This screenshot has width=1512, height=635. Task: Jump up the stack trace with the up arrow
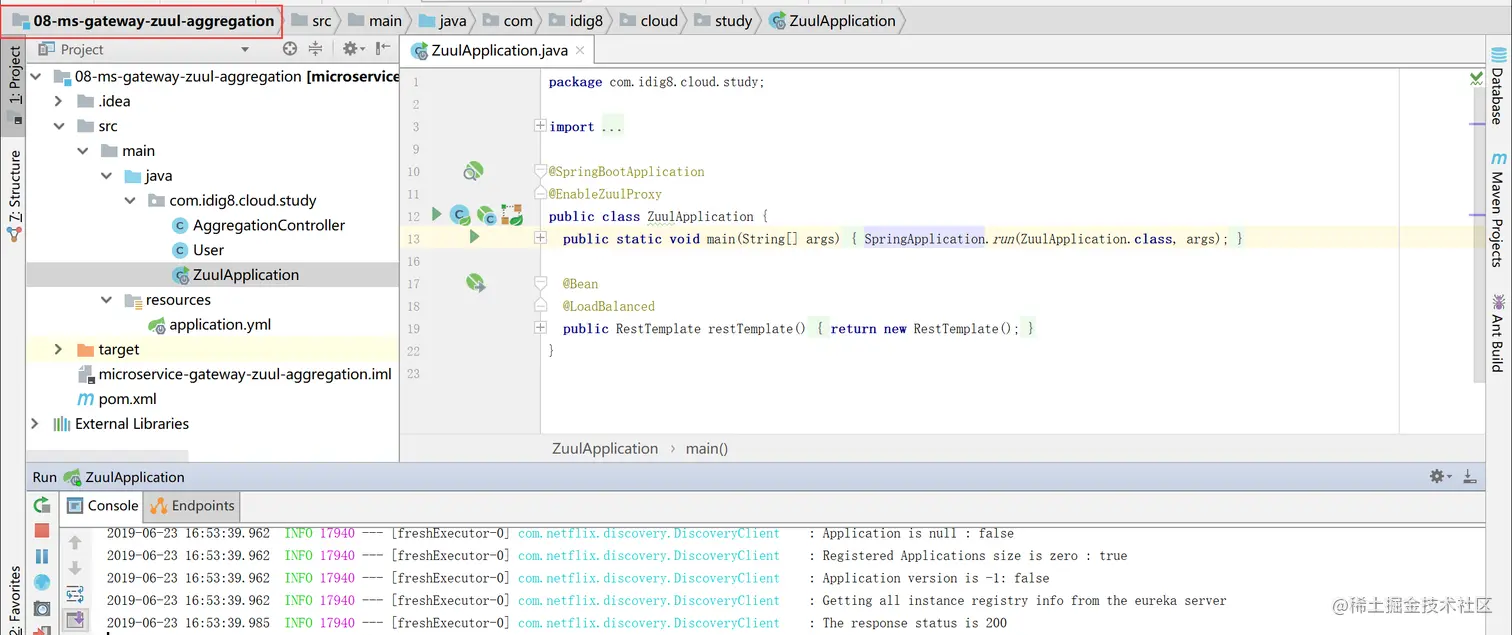point(75,543)
